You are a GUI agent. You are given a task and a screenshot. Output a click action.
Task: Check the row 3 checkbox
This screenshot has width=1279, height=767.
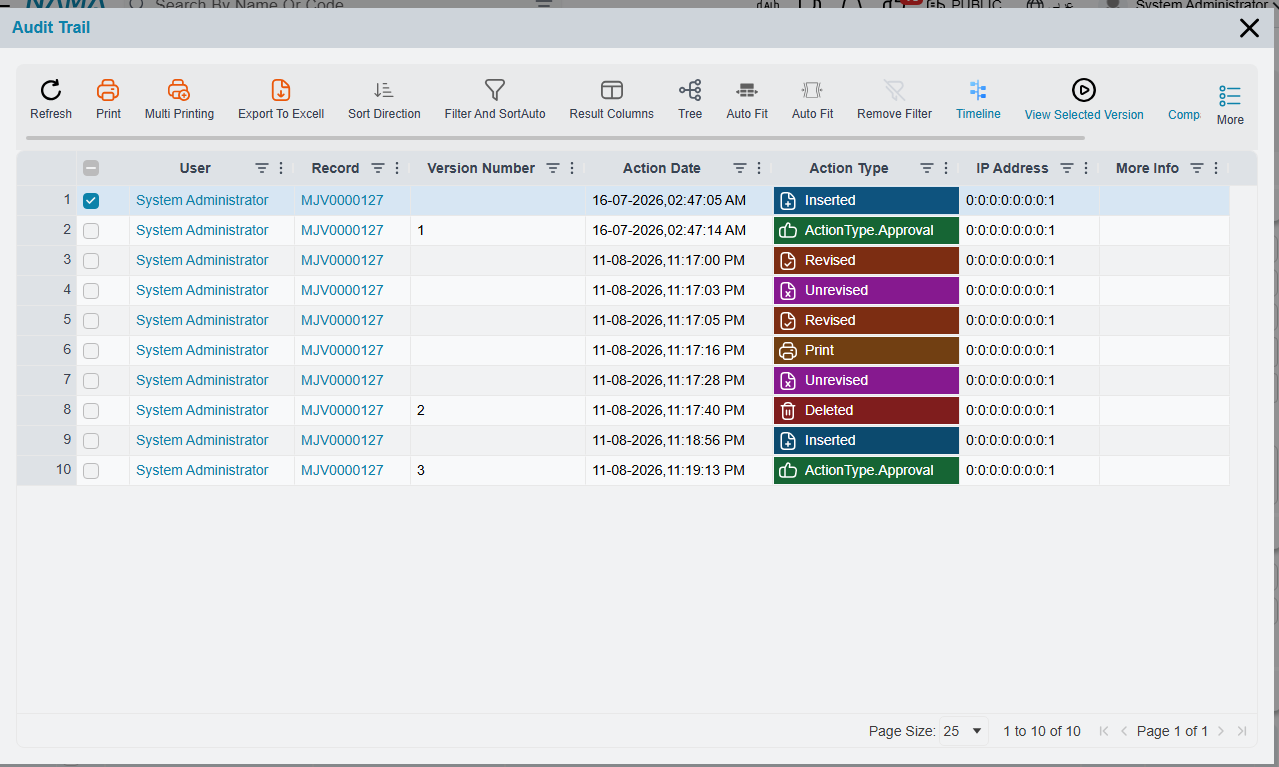pyautogui.click(x=91, y=260)
